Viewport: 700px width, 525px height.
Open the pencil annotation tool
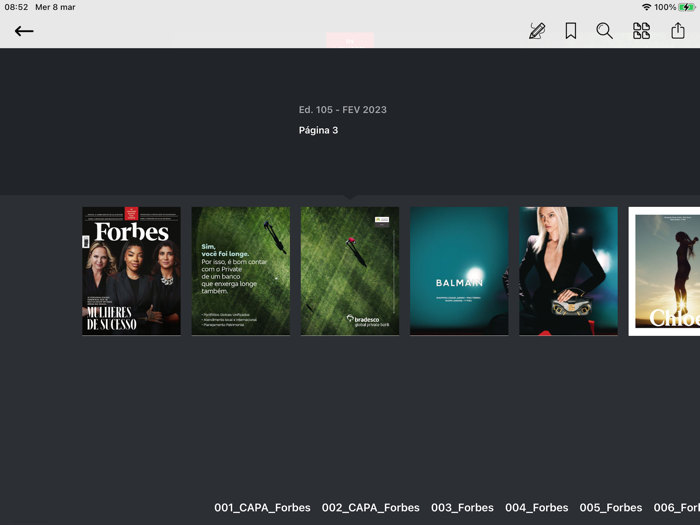tap(537, 31)
